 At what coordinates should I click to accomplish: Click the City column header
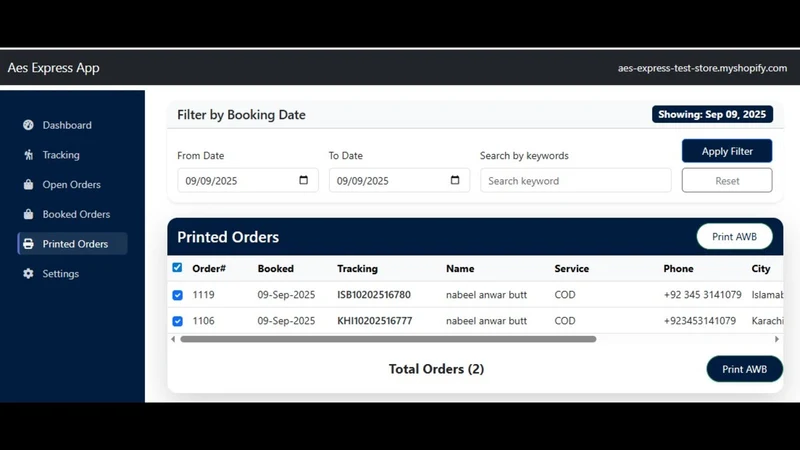pyautogui.click(x=761, y=268)
